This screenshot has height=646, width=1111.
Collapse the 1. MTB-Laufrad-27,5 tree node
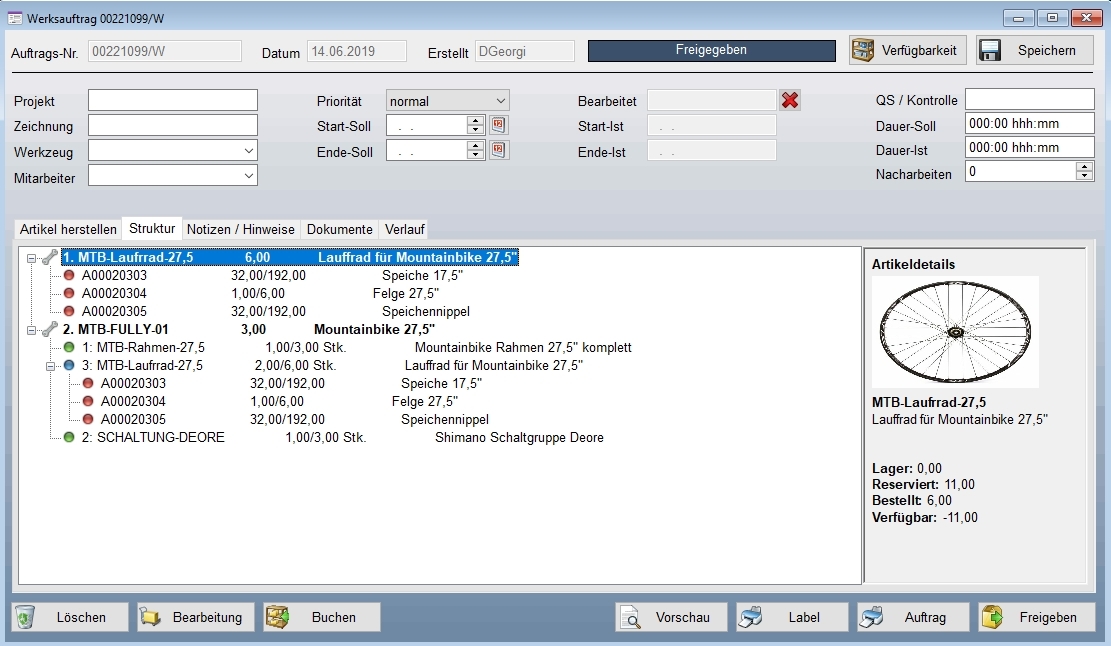[31, 259]
